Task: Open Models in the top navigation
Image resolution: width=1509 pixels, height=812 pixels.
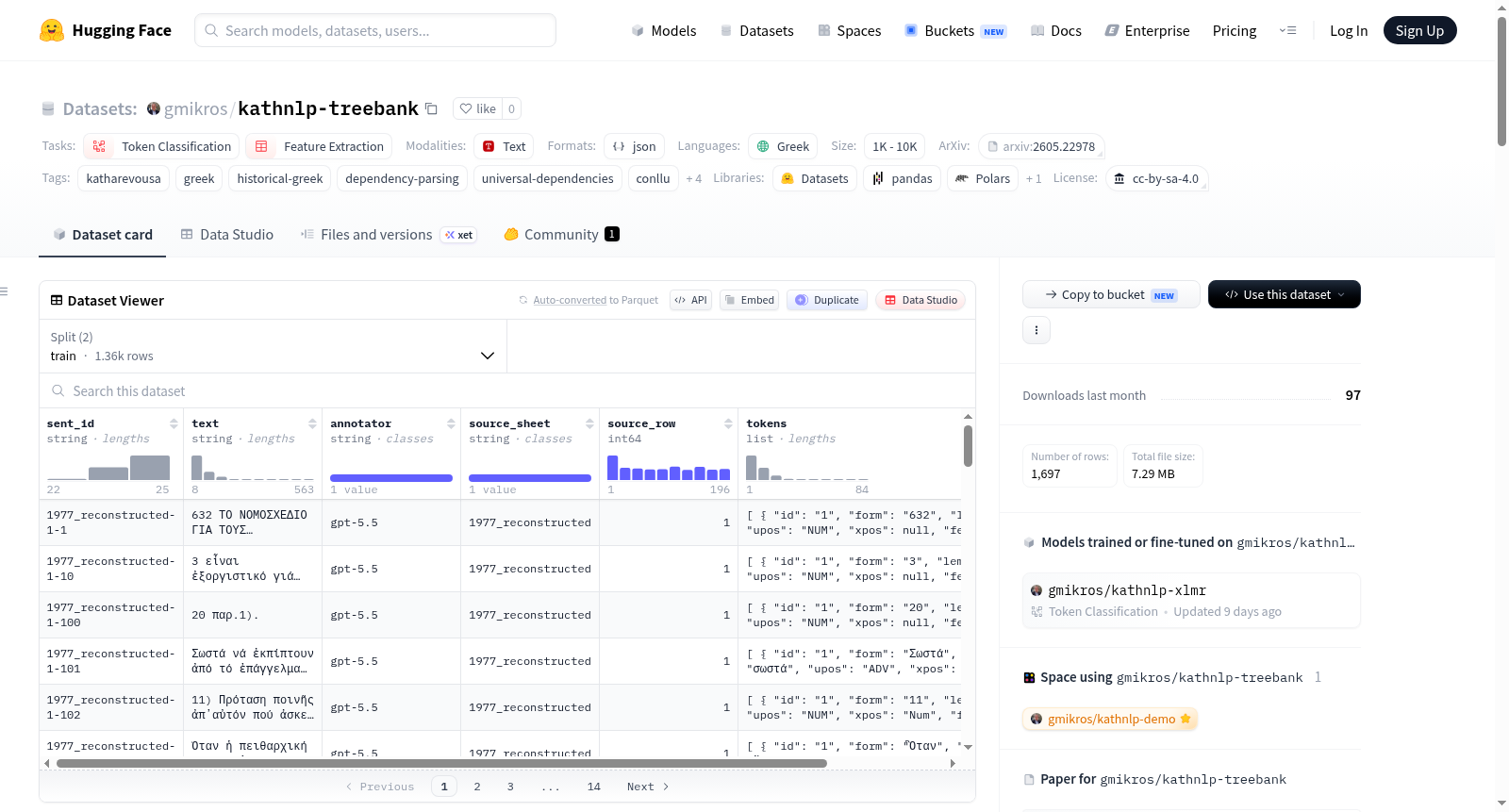Action: click(663, 30)
